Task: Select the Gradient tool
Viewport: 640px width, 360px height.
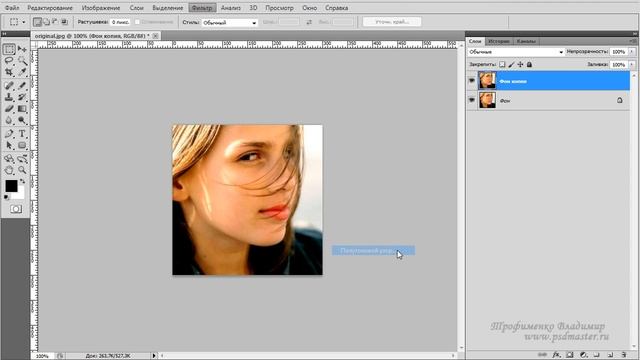Action: tap(22, 109)
